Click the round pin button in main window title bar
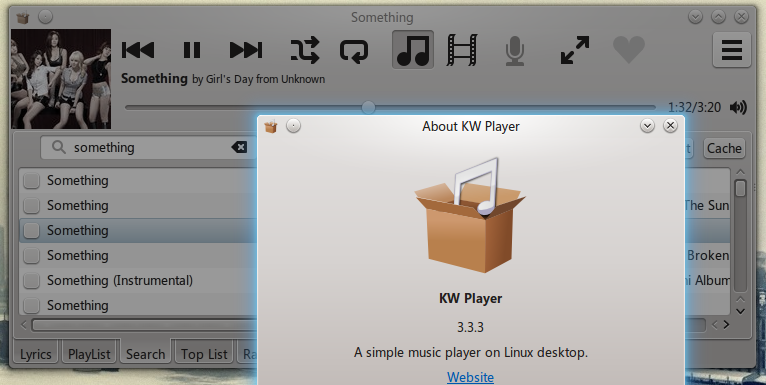The width and height of the screenshot is (766, 385). coord(45,17)
